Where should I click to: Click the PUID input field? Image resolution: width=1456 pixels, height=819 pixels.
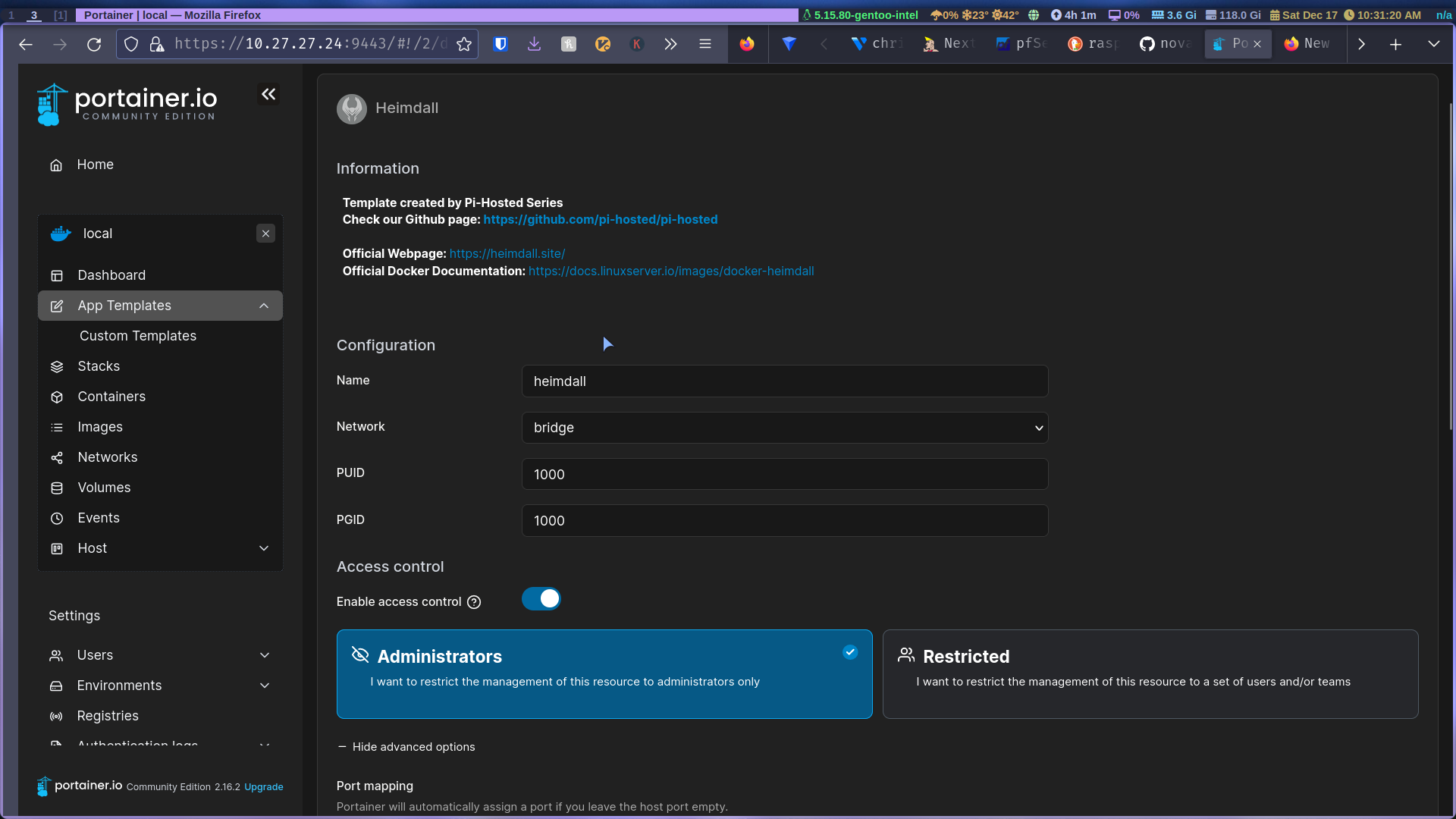pyautogui.click(x=785, y=474)
